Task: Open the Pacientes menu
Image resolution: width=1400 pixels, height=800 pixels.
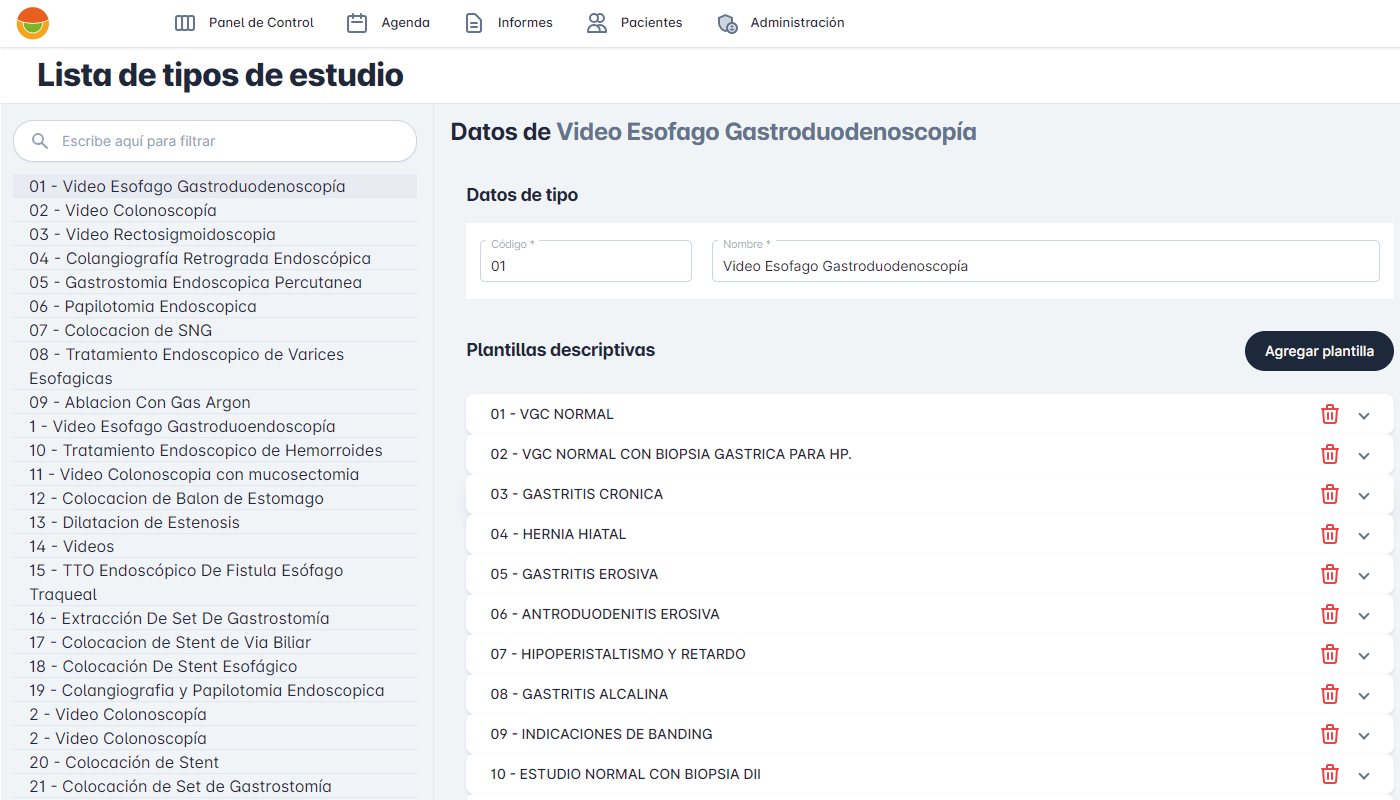Action: [634, 23]
